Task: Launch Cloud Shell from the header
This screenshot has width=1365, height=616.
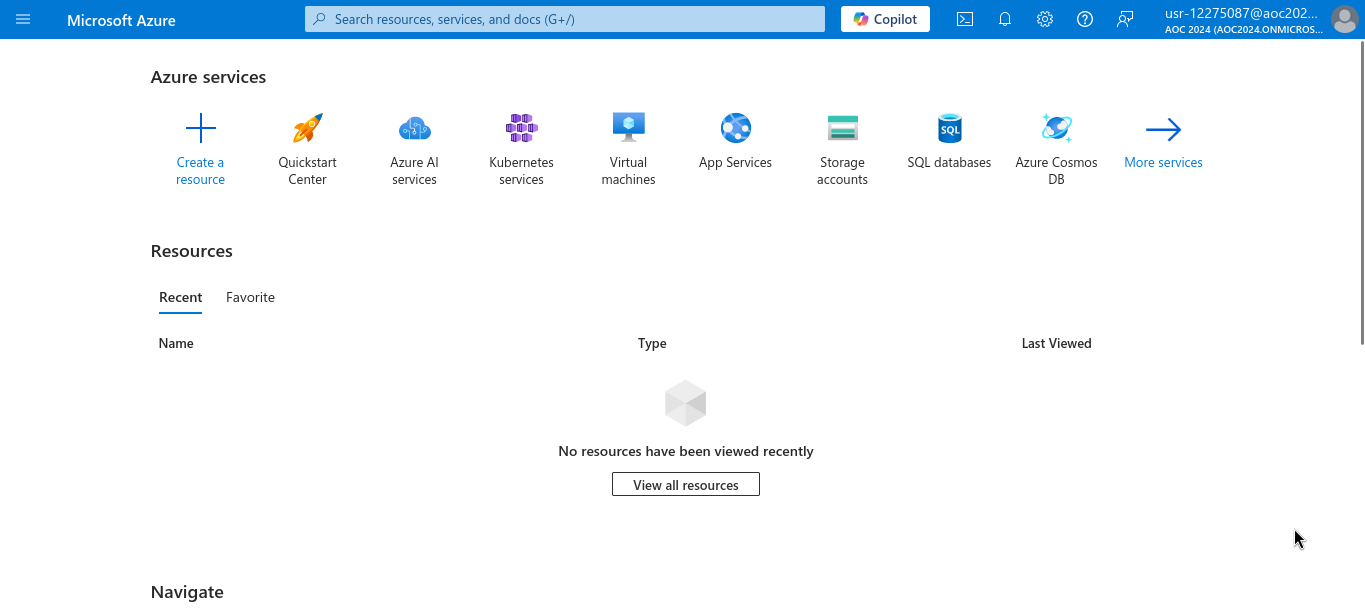Action: pos(965,19)
